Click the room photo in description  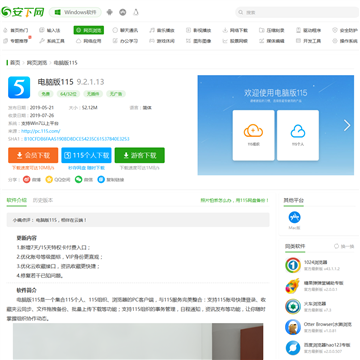click(138, 341)
